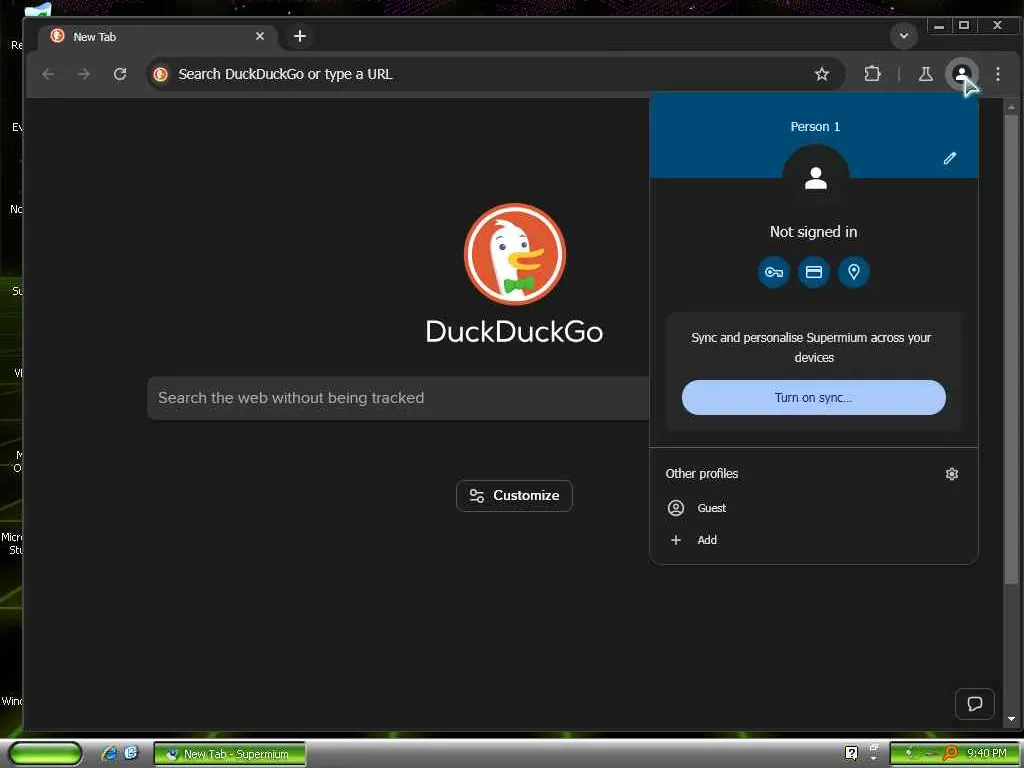Open the tab search dropdown arrow
1024x768 pixels.
pyautogui.click(x=904, y=36)
